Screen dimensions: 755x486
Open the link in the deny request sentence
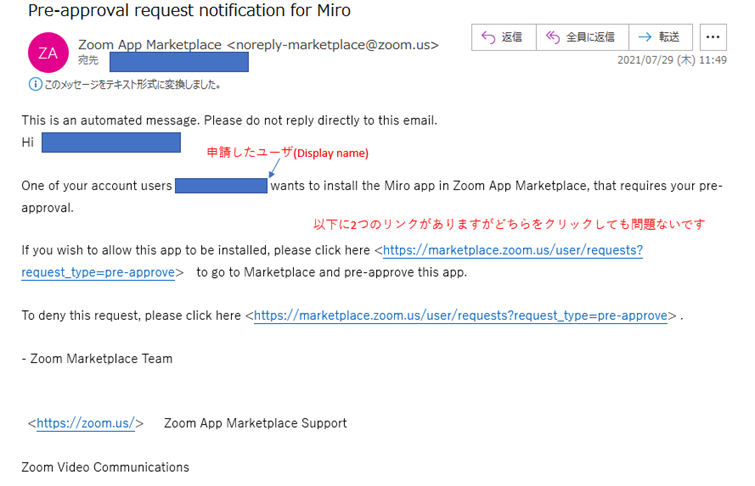pyautogui.click(x=460, y=316)
